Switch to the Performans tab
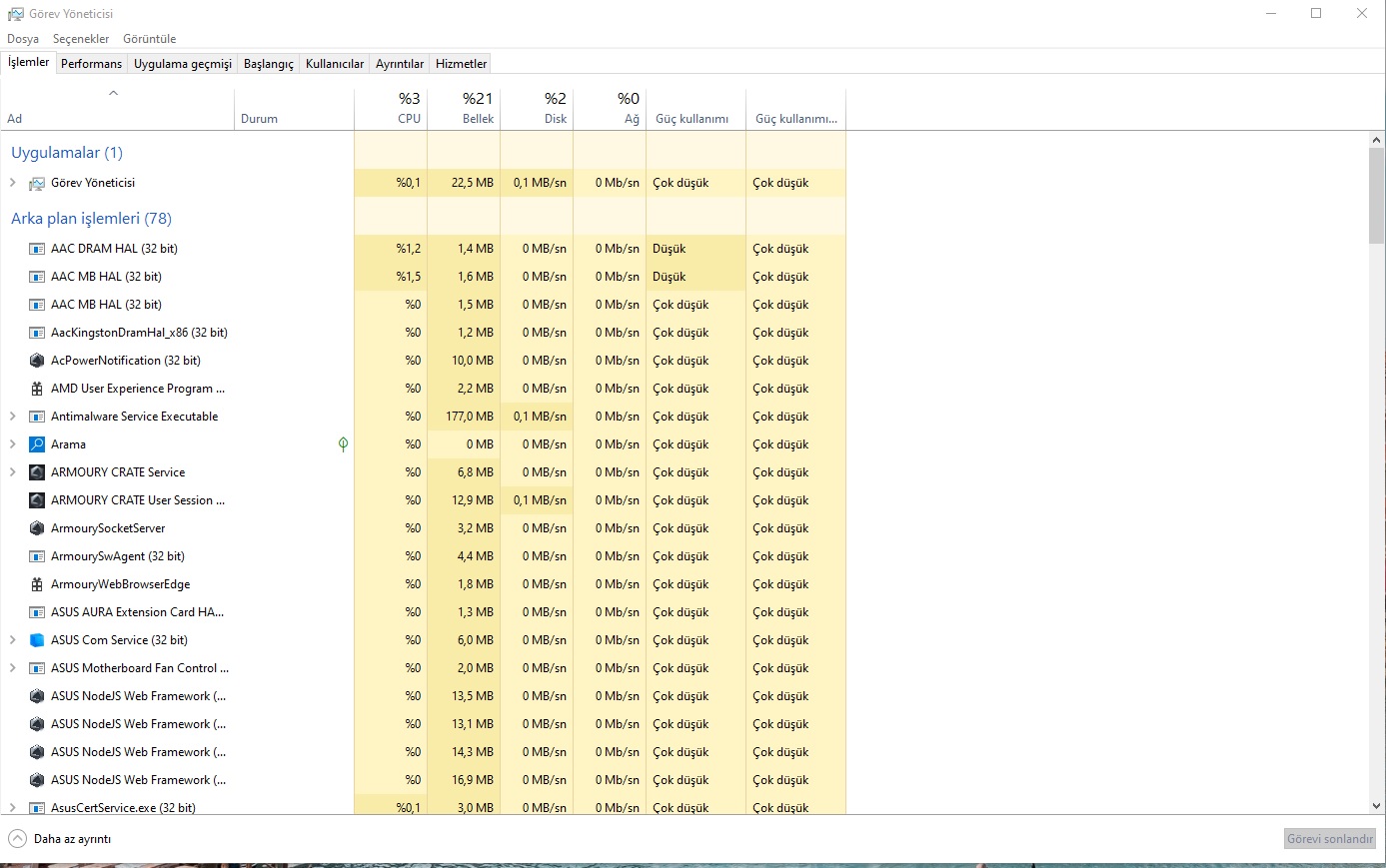 coord(91,64)
